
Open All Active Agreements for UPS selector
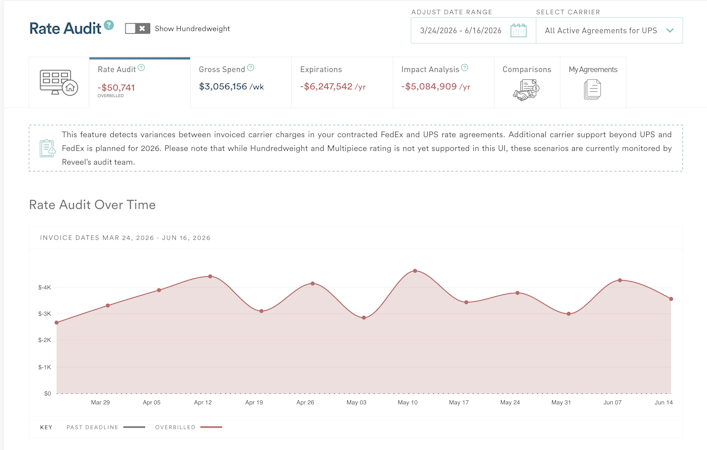tap(609, 31)
